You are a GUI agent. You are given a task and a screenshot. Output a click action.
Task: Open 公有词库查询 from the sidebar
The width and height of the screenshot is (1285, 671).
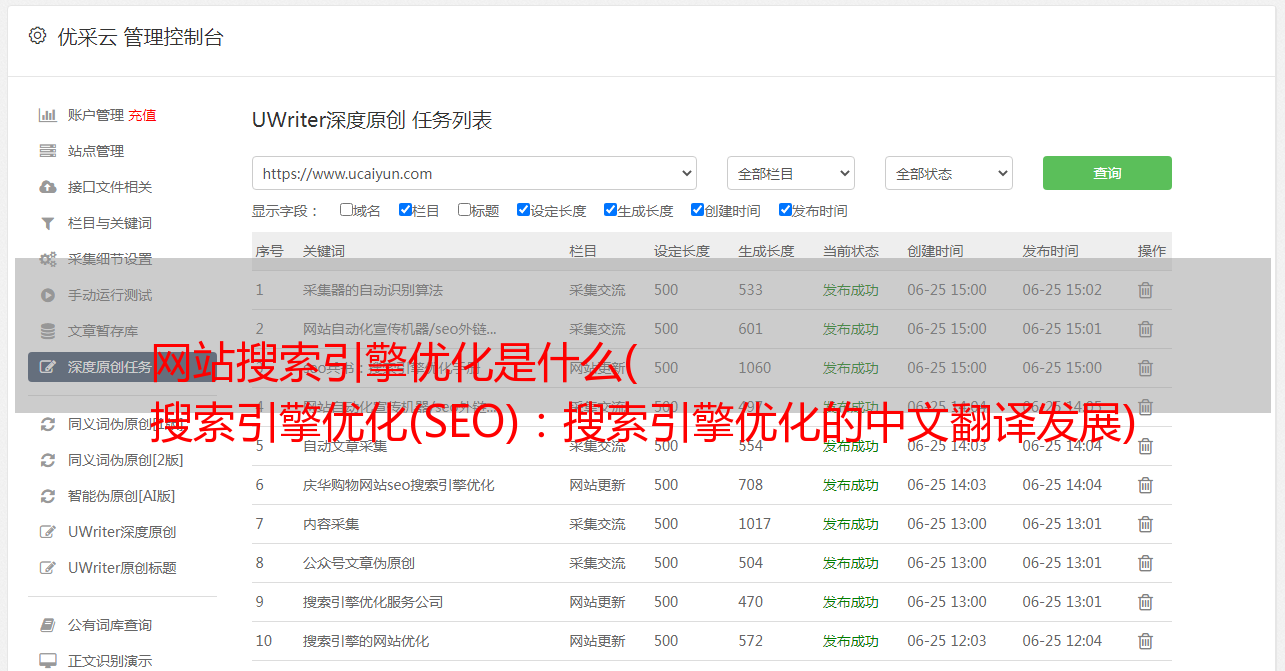[x=110, y=625]
